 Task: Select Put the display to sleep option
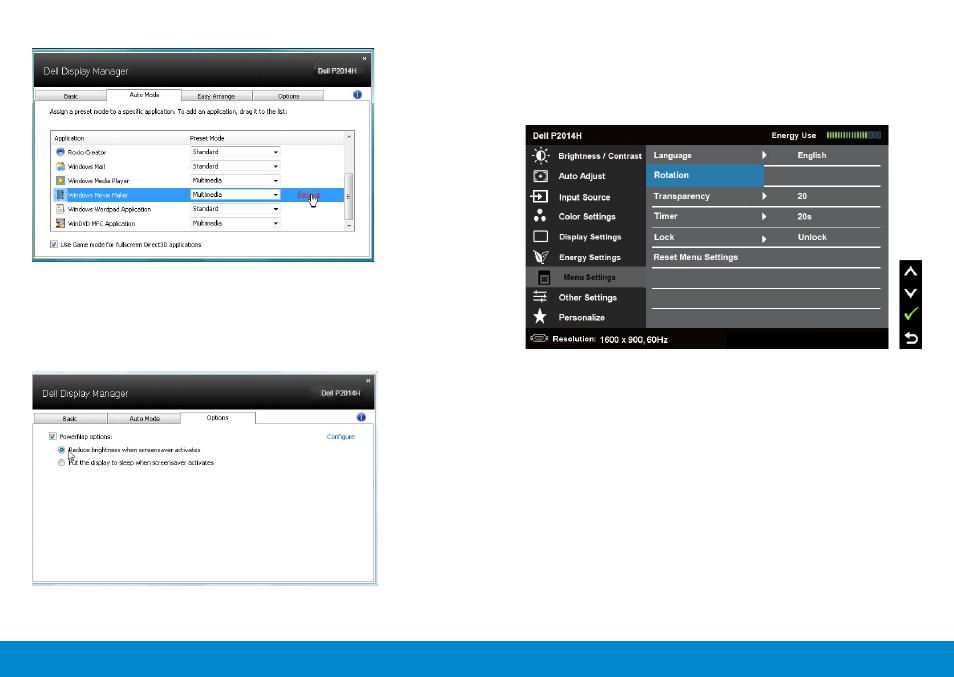61,463
